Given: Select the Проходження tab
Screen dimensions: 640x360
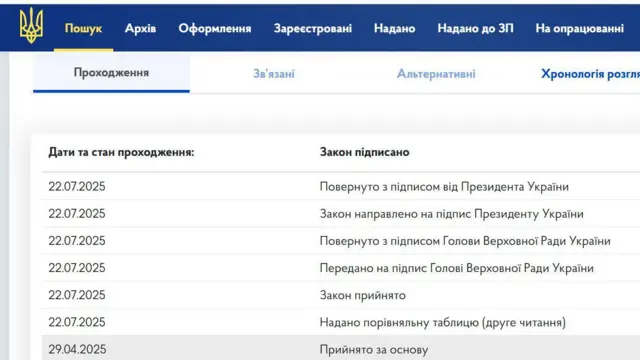Looking at the screenshot, I should (111, 73).
